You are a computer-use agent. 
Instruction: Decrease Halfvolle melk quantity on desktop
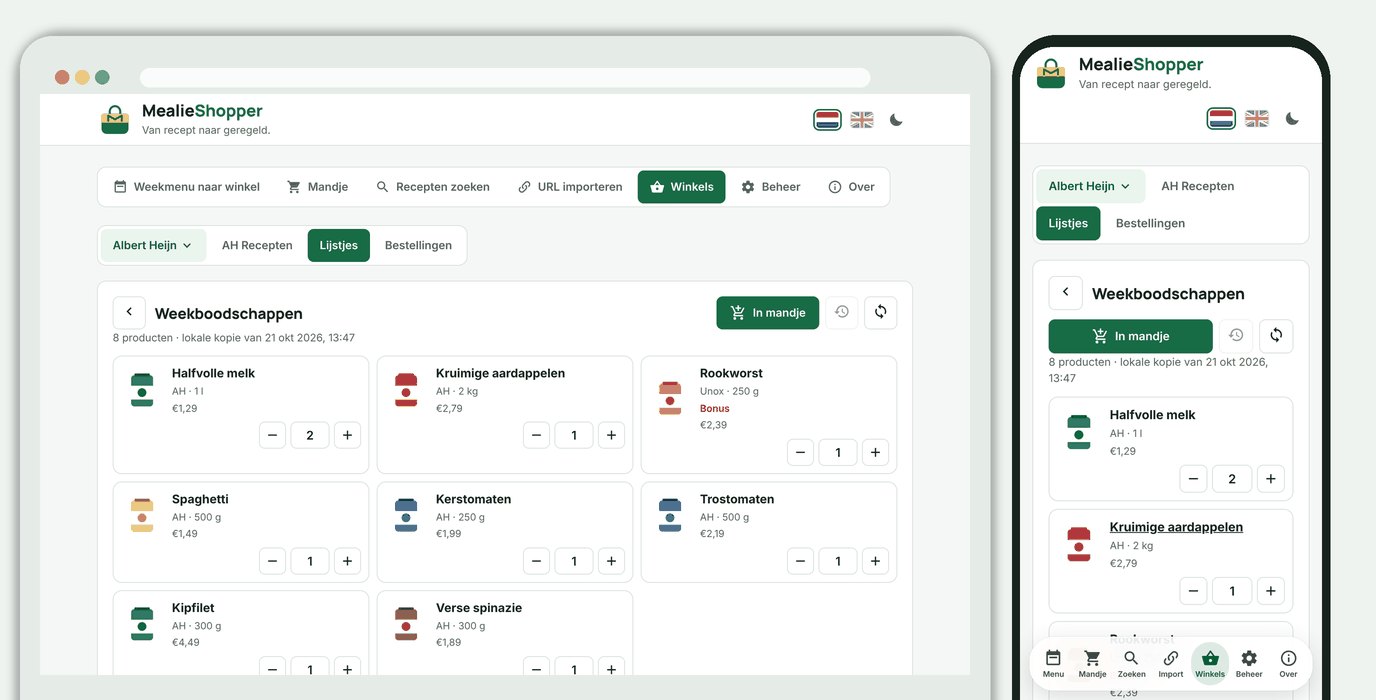point(273,435)
